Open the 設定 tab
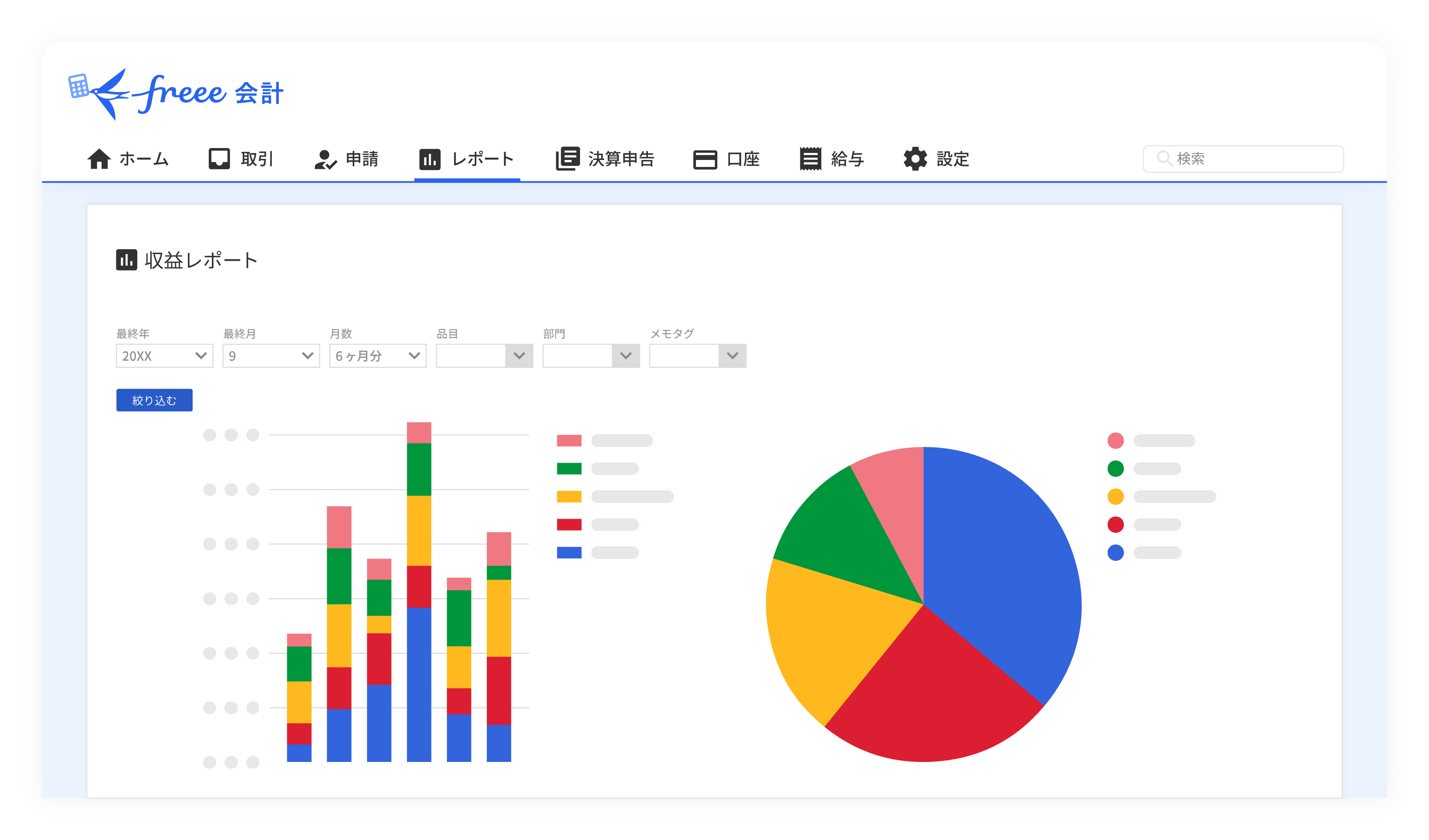Screen dimensions: 1429x840 click(x=937, y=159)
